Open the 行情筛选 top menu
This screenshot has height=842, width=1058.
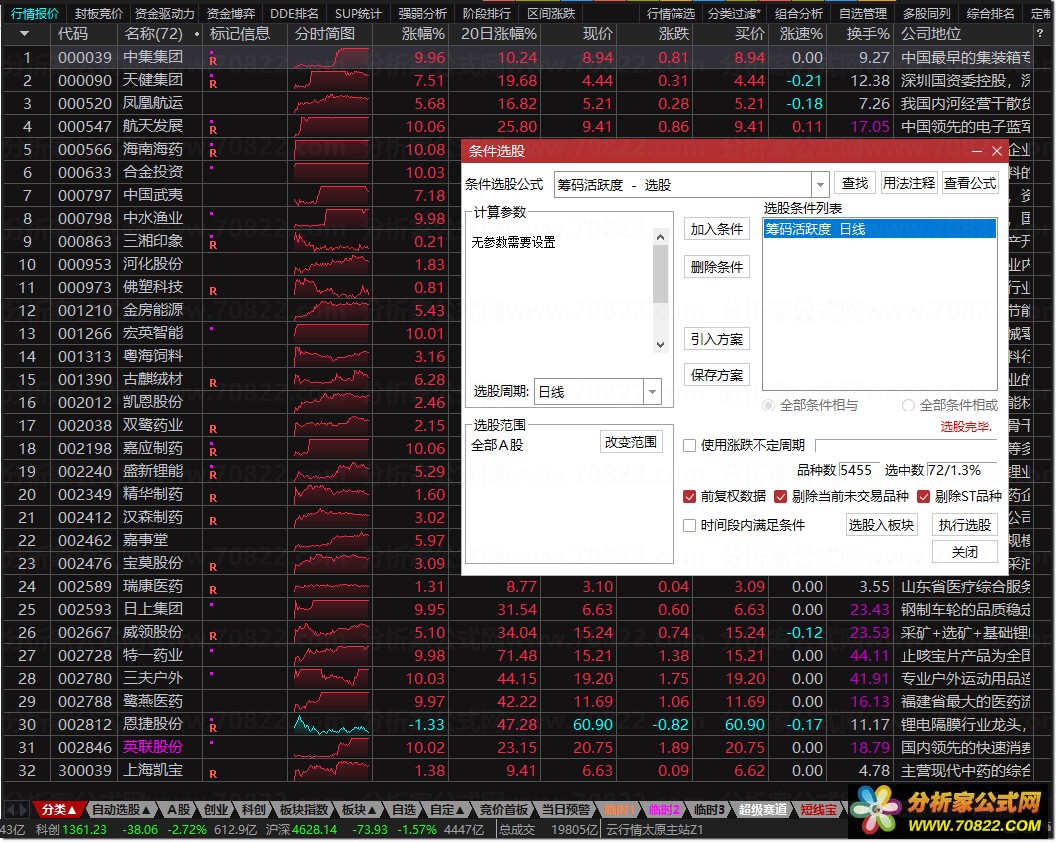point(670,13)
